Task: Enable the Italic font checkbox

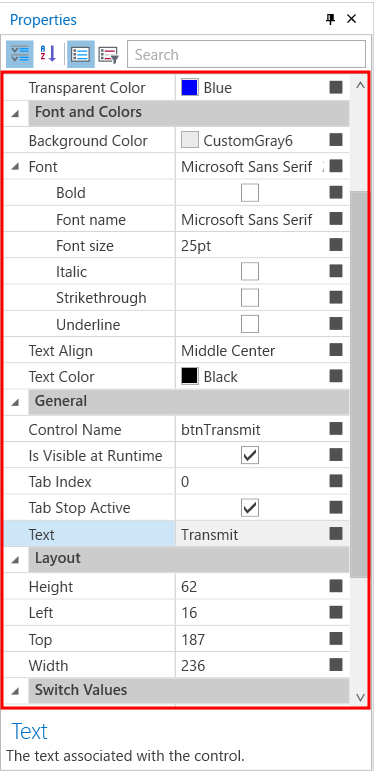Action: point(250,271)
